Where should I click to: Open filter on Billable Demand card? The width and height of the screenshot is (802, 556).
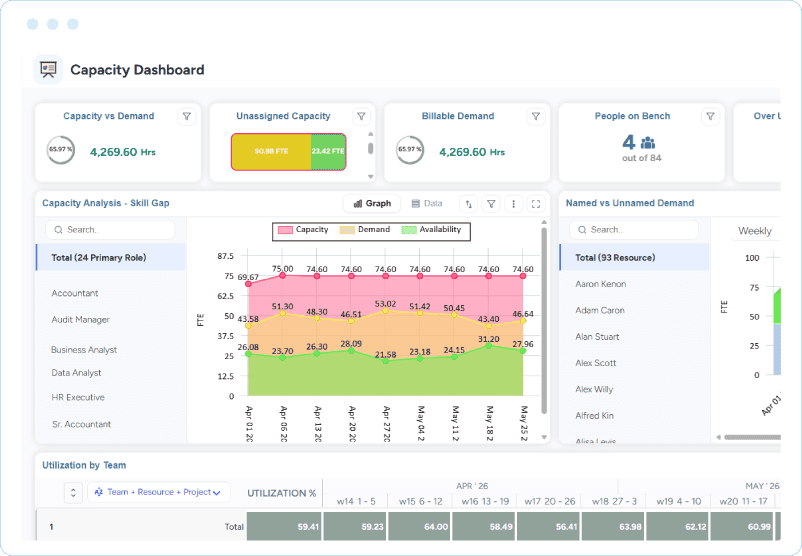536,117
